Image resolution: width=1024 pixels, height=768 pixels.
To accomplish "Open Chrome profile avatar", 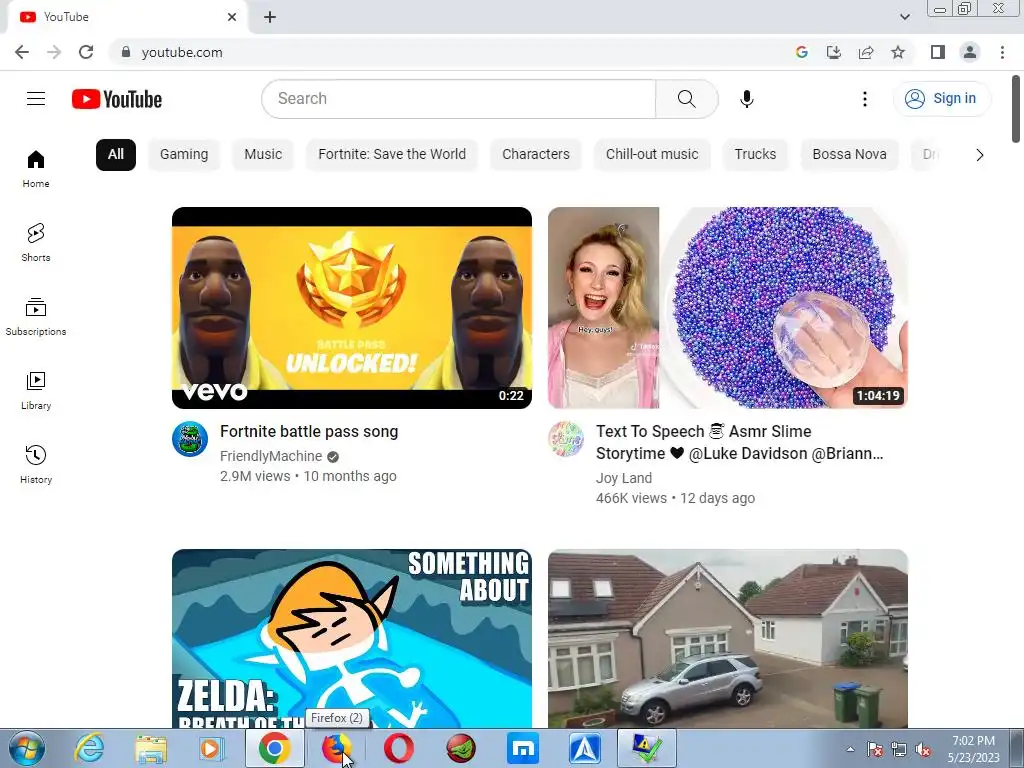I will click(x=970, y=52).
